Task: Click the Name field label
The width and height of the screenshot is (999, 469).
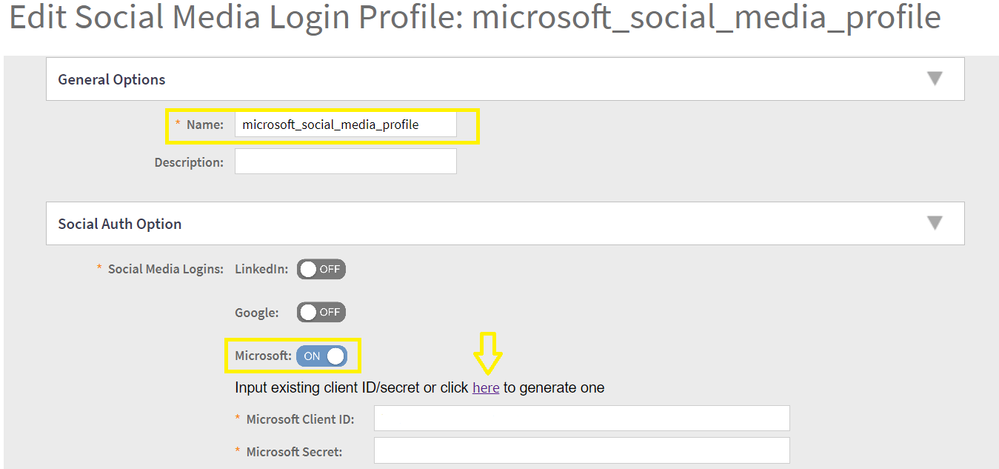Action: coord(204,125)
